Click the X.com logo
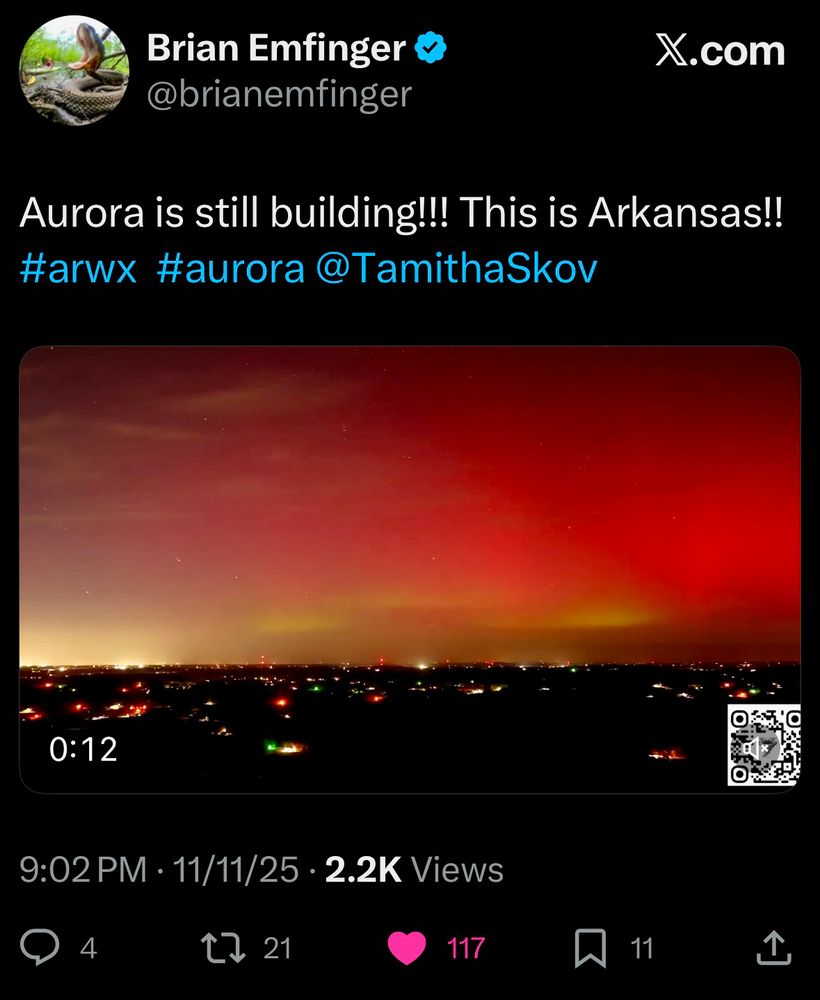 (x=720, y=50)
